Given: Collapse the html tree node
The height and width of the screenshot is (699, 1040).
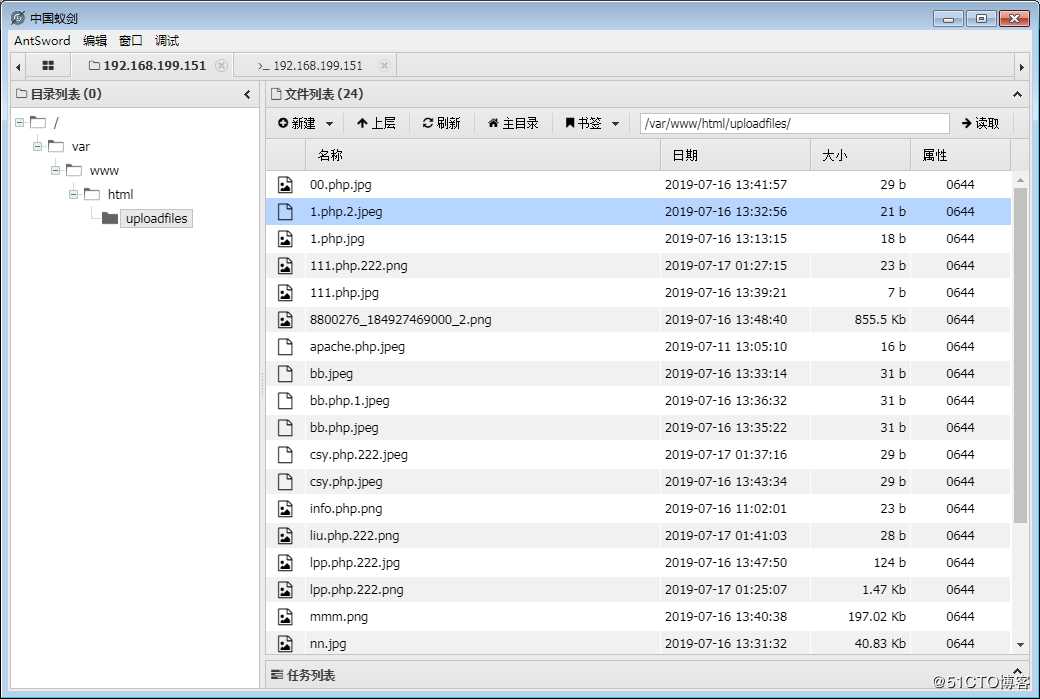Looking at the screenshot, I should tap(73, 194).
